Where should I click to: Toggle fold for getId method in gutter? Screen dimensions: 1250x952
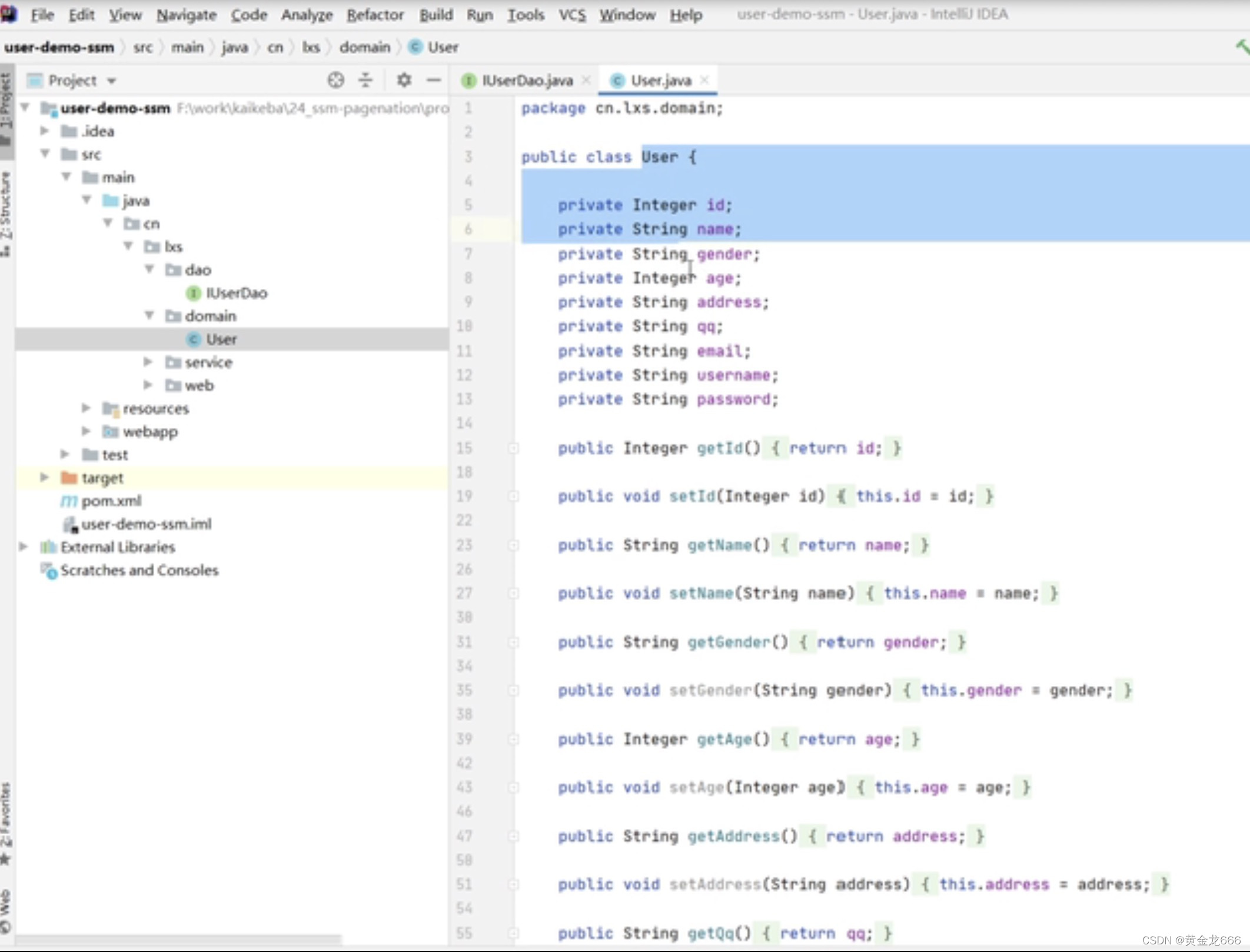pos(513,448)
